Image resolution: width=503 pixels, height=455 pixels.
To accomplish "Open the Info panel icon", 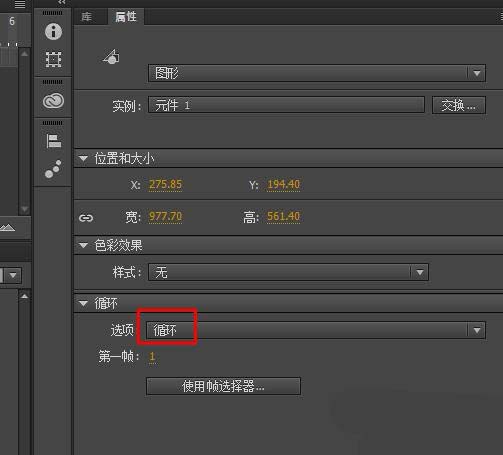I will point(53,32).
